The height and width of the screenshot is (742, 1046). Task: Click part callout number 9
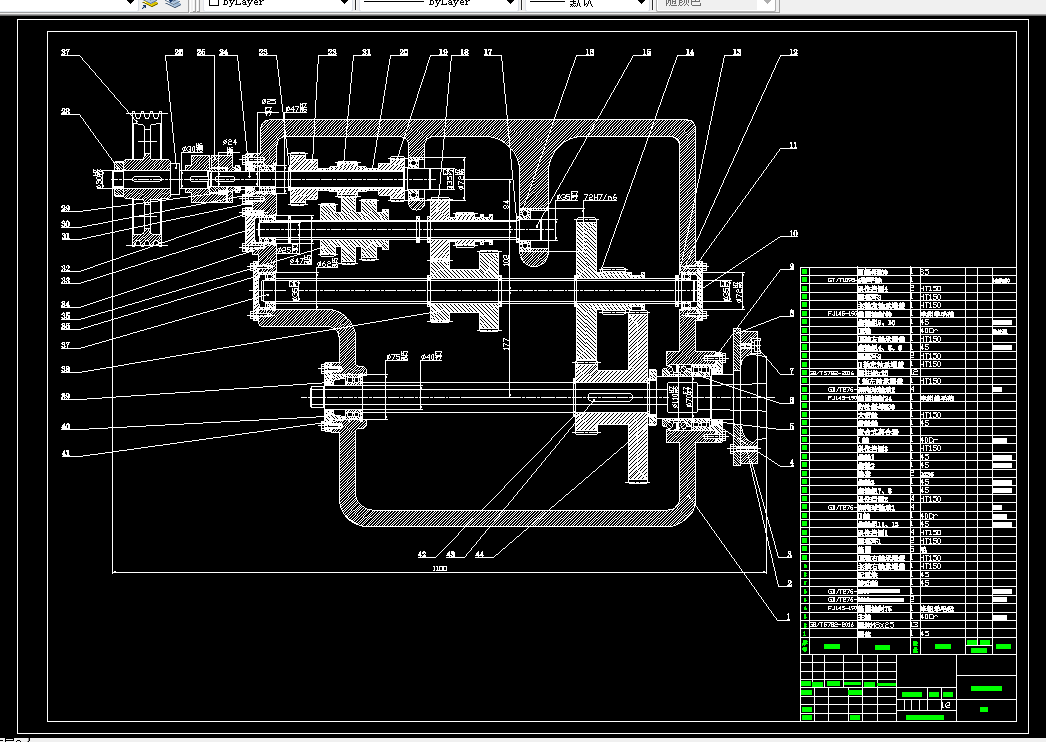[792, 266]
